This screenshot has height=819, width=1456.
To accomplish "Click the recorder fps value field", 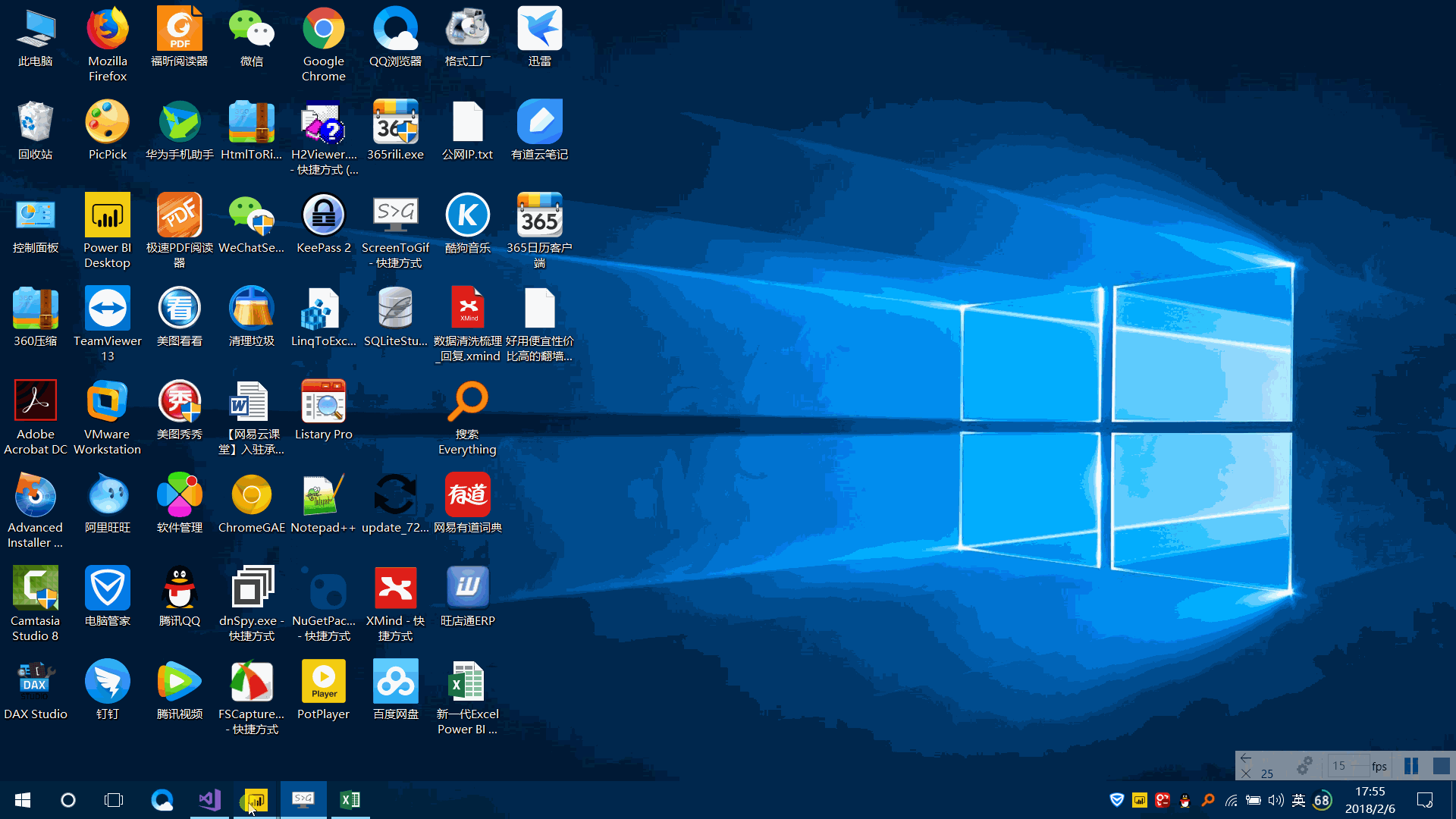I will pos(1348,766).
